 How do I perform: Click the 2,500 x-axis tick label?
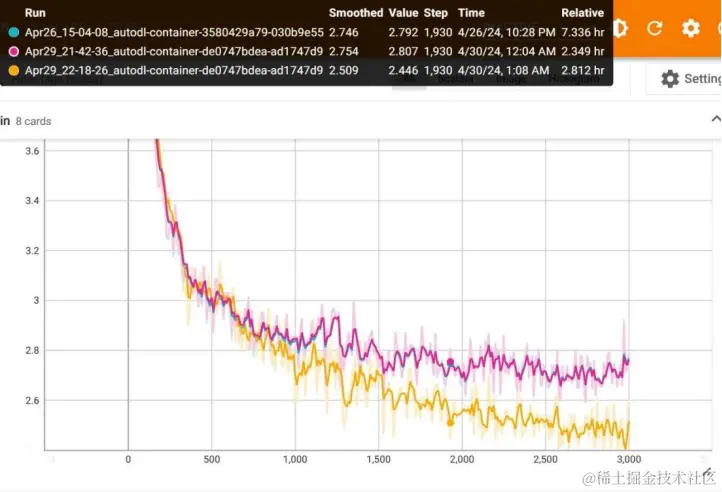pyautogui.click(x=546, y=459)
